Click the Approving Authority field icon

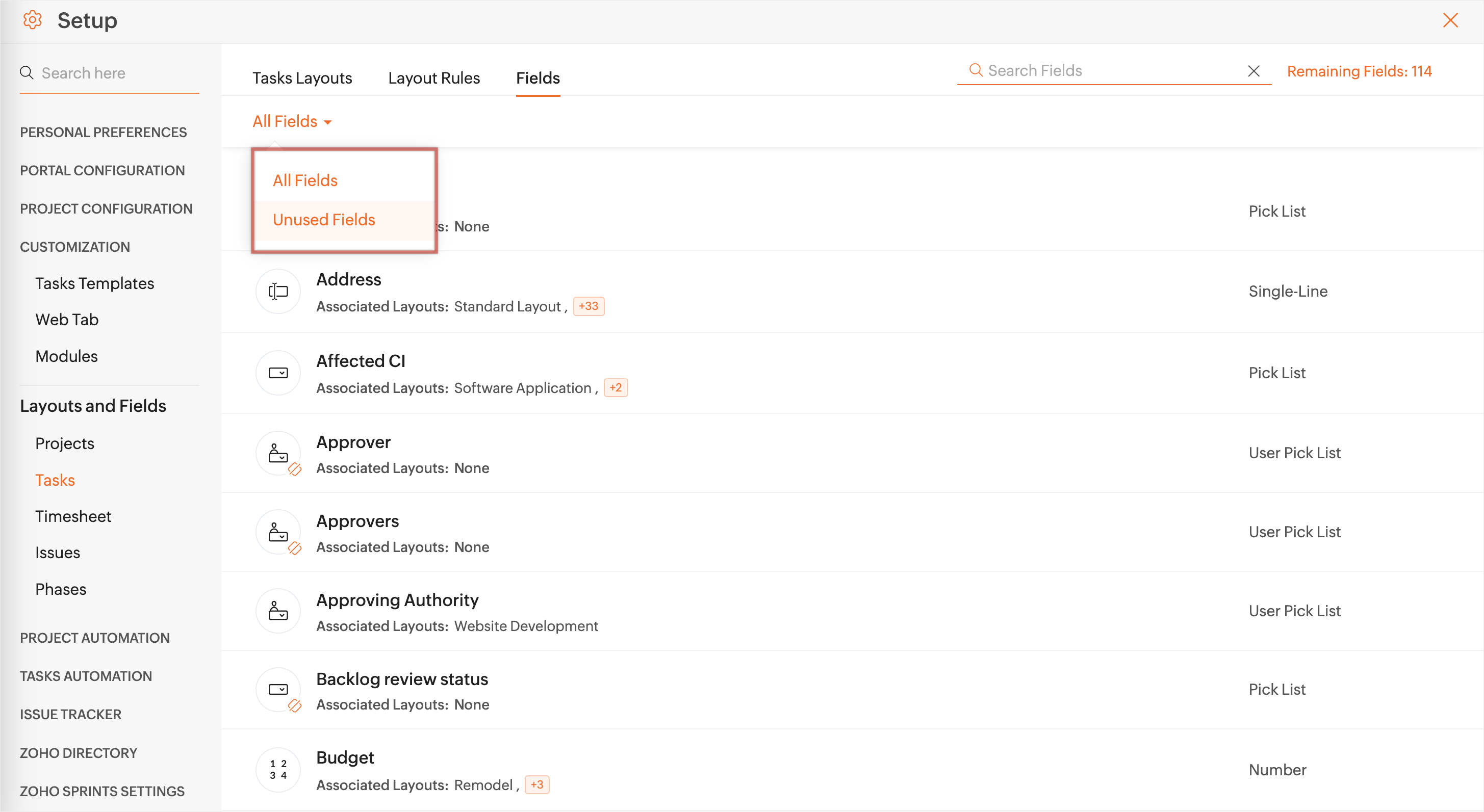point(278,611)
